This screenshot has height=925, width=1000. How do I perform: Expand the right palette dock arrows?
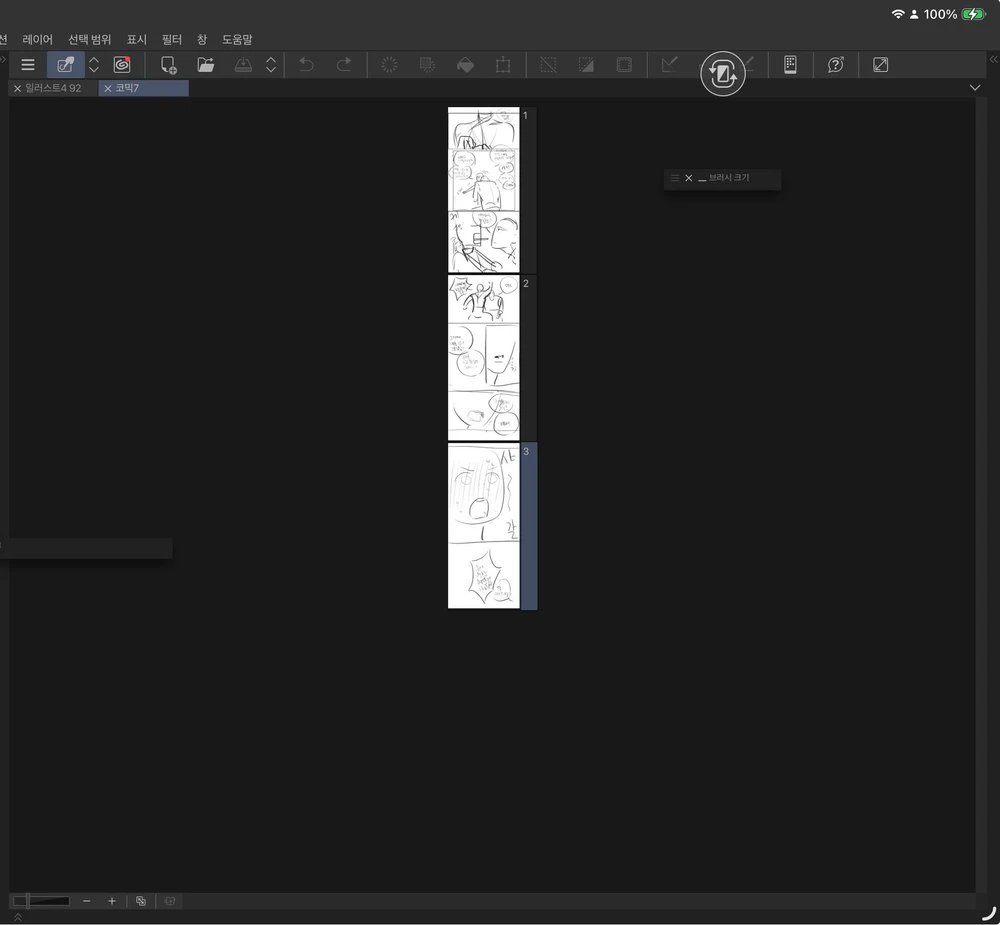click(994, 59)
